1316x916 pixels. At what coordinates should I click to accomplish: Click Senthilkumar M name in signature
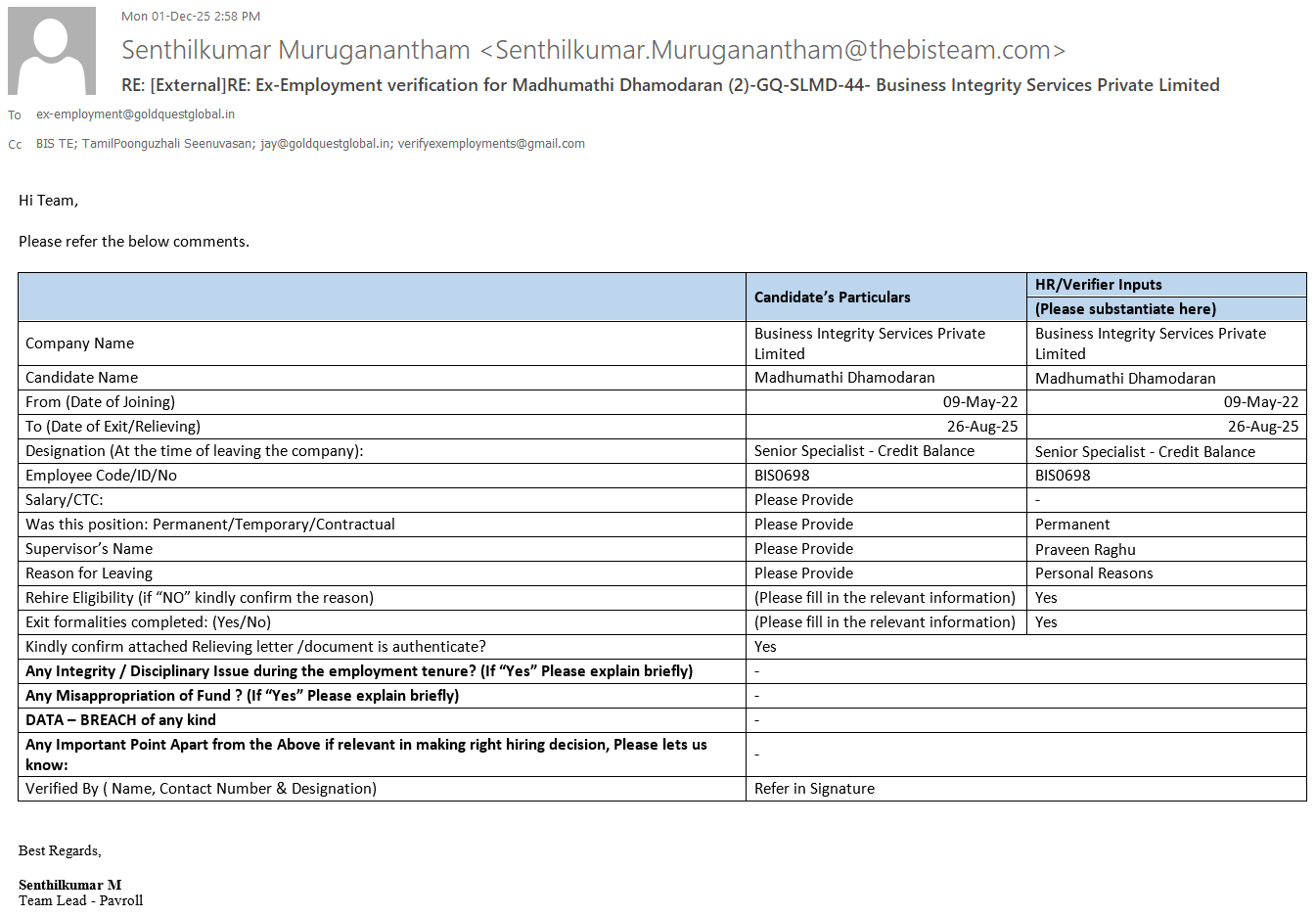coord(70,885)
